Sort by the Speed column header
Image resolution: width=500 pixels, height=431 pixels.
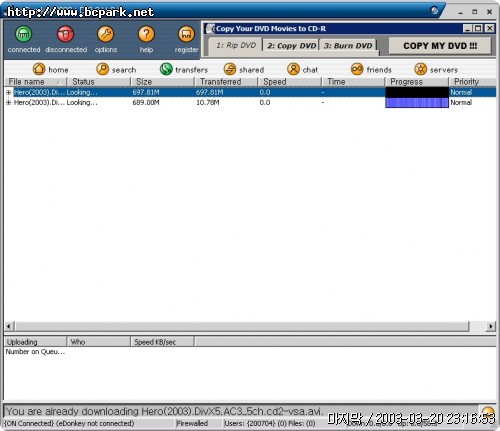tap(290, 82)
